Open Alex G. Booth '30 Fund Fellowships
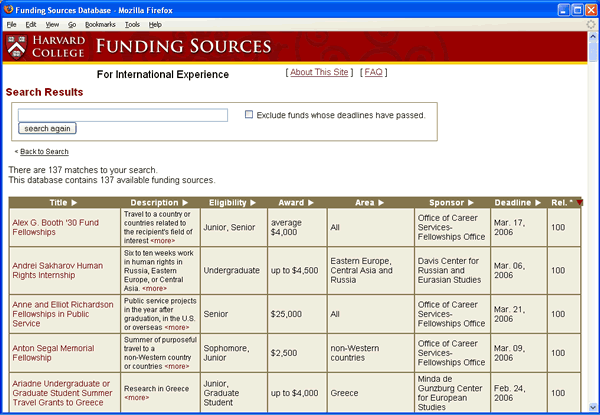This screenshot has width=600, height=415. click(55, 227)
